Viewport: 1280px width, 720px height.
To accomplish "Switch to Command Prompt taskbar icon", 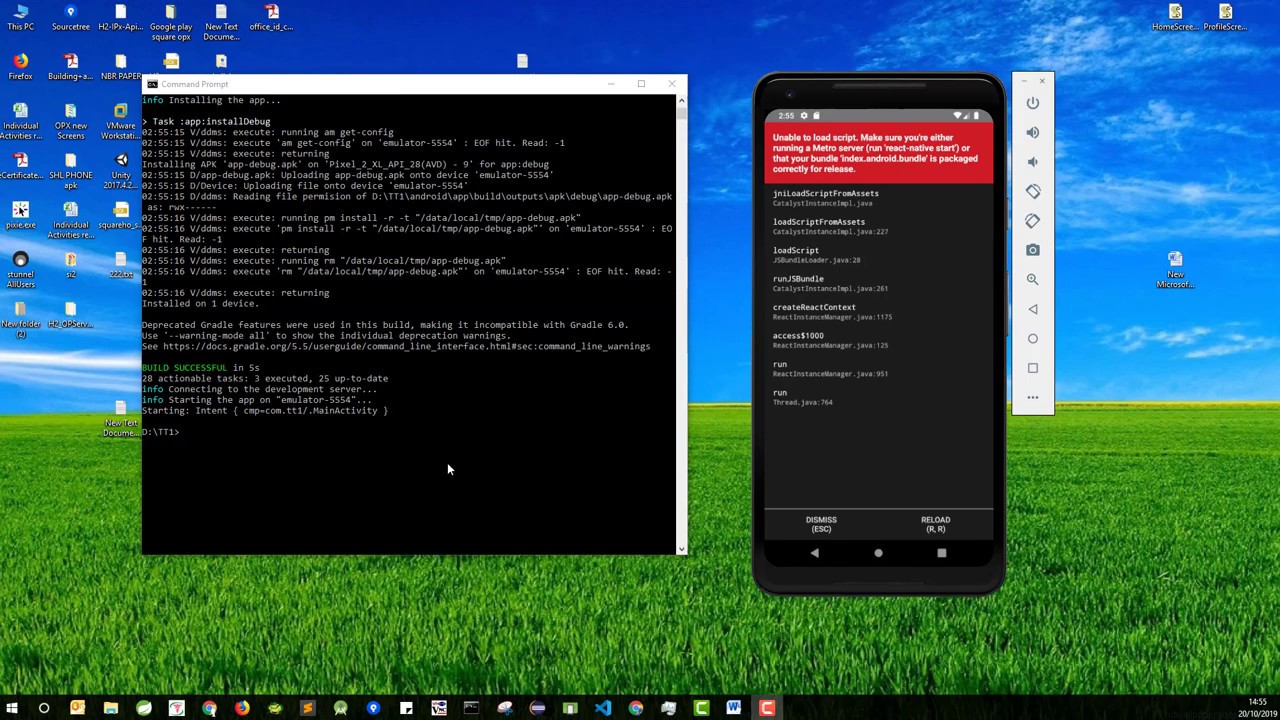I will (x=471, y=709).
